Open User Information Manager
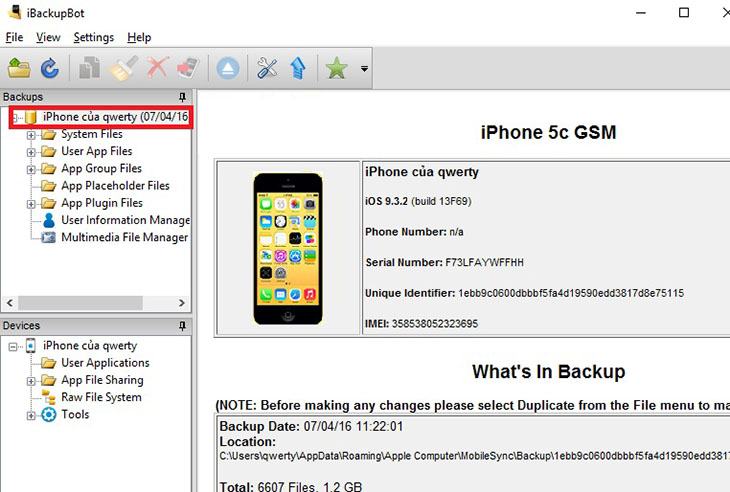Screen dimensions: 730x492 pos(125,220)
